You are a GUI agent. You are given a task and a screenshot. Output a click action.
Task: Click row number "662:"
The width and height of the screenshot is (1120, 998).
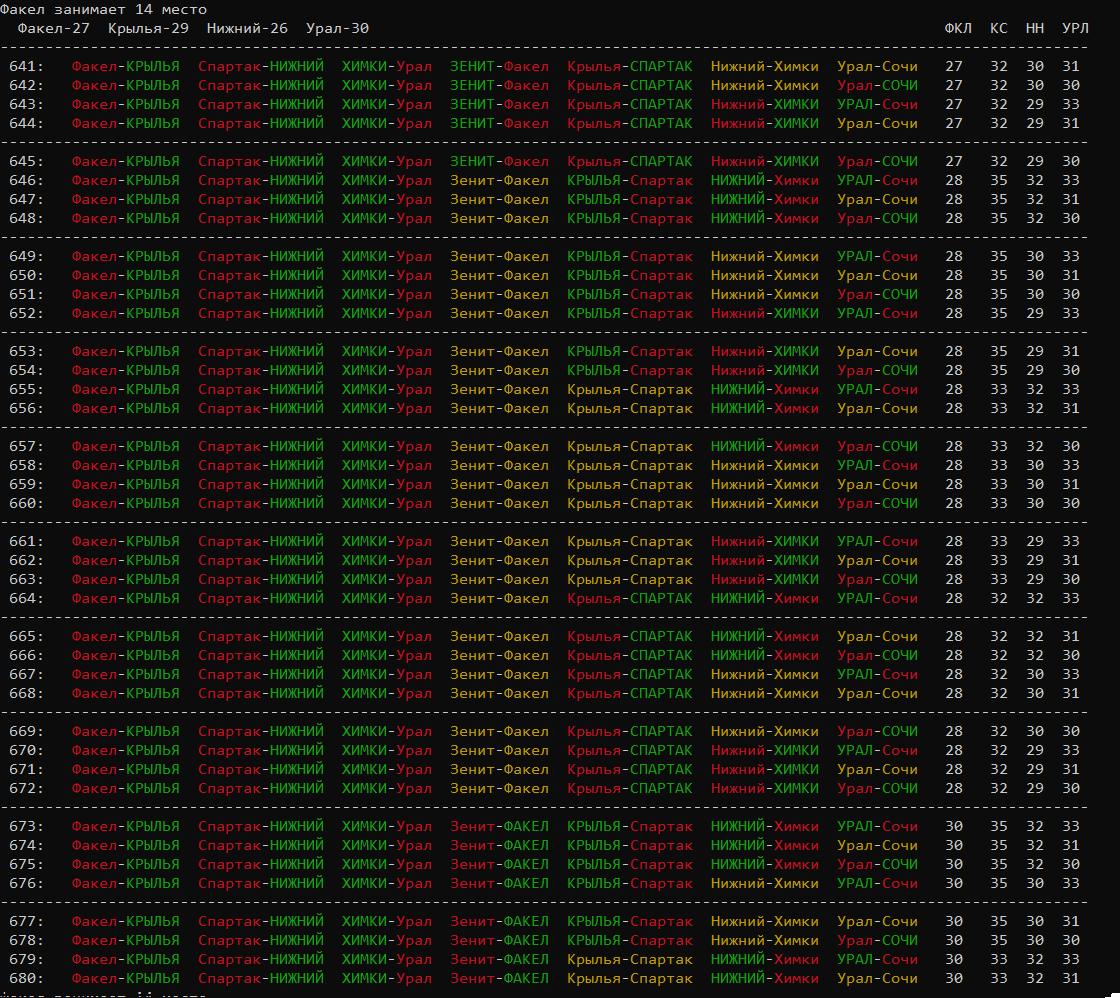pos(26,560)
